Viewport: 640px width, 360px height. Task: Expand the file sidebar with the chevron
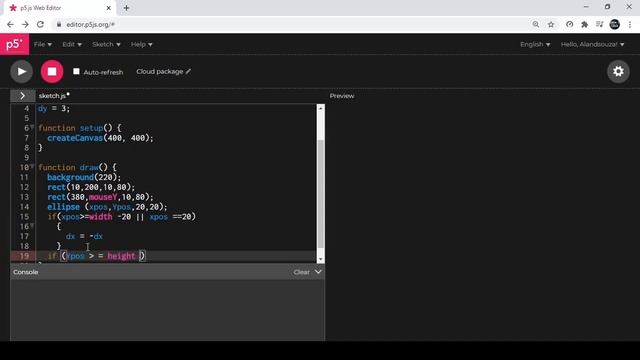pos(22,96)
